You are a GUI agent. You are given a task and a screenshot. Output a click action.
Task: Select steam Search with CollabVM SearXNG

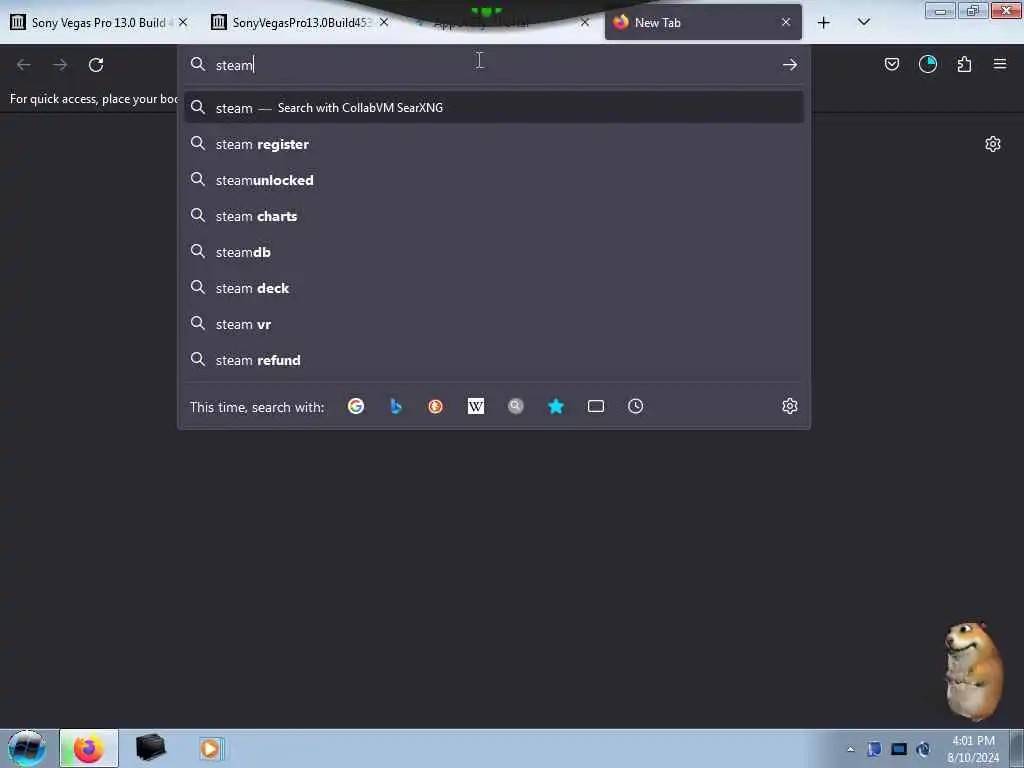tap(494, 107)
